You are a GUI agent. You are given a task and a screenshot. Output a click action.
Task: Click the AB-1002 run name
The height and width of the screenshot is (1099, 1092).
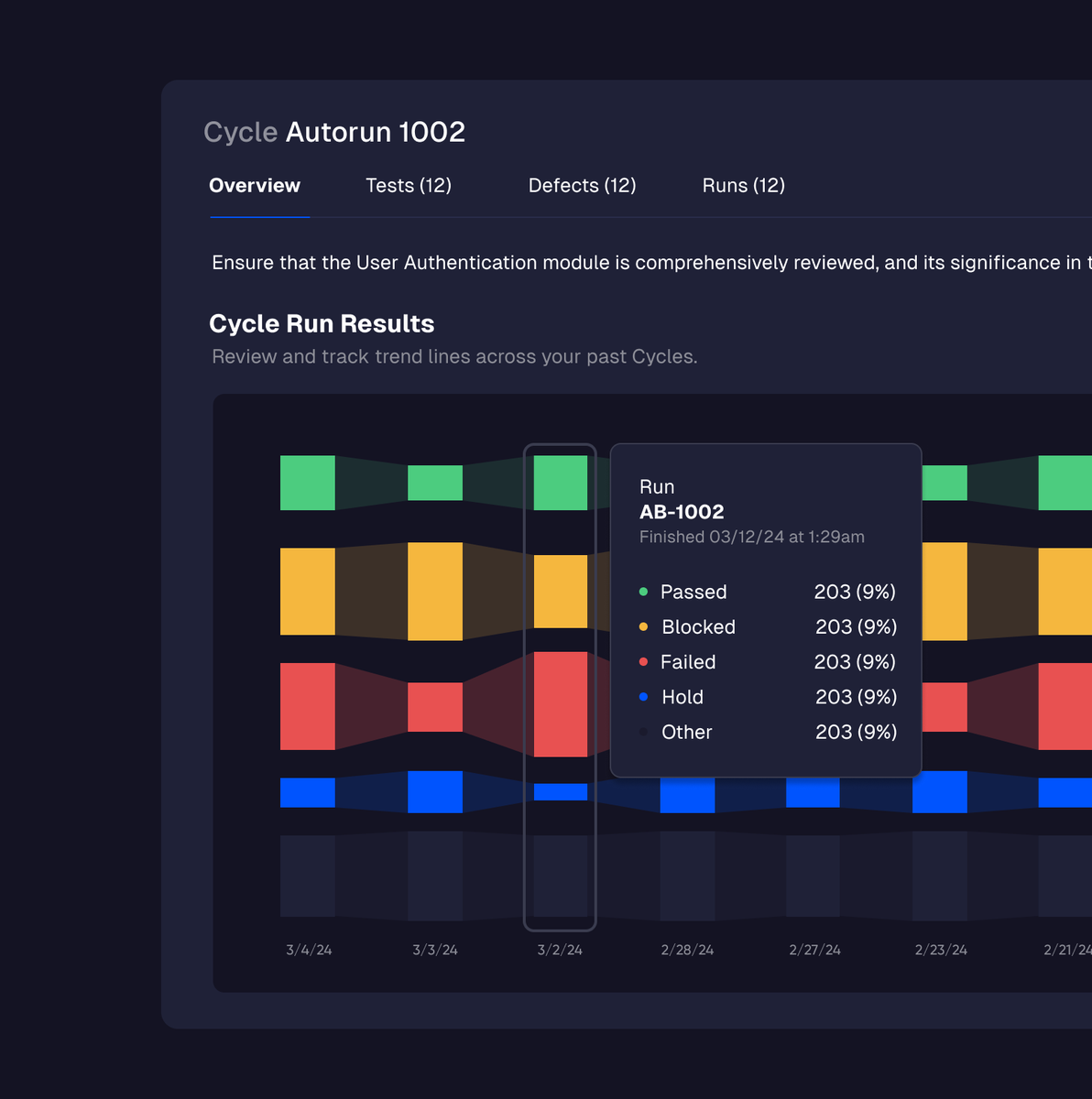click(x=682, y=512)
